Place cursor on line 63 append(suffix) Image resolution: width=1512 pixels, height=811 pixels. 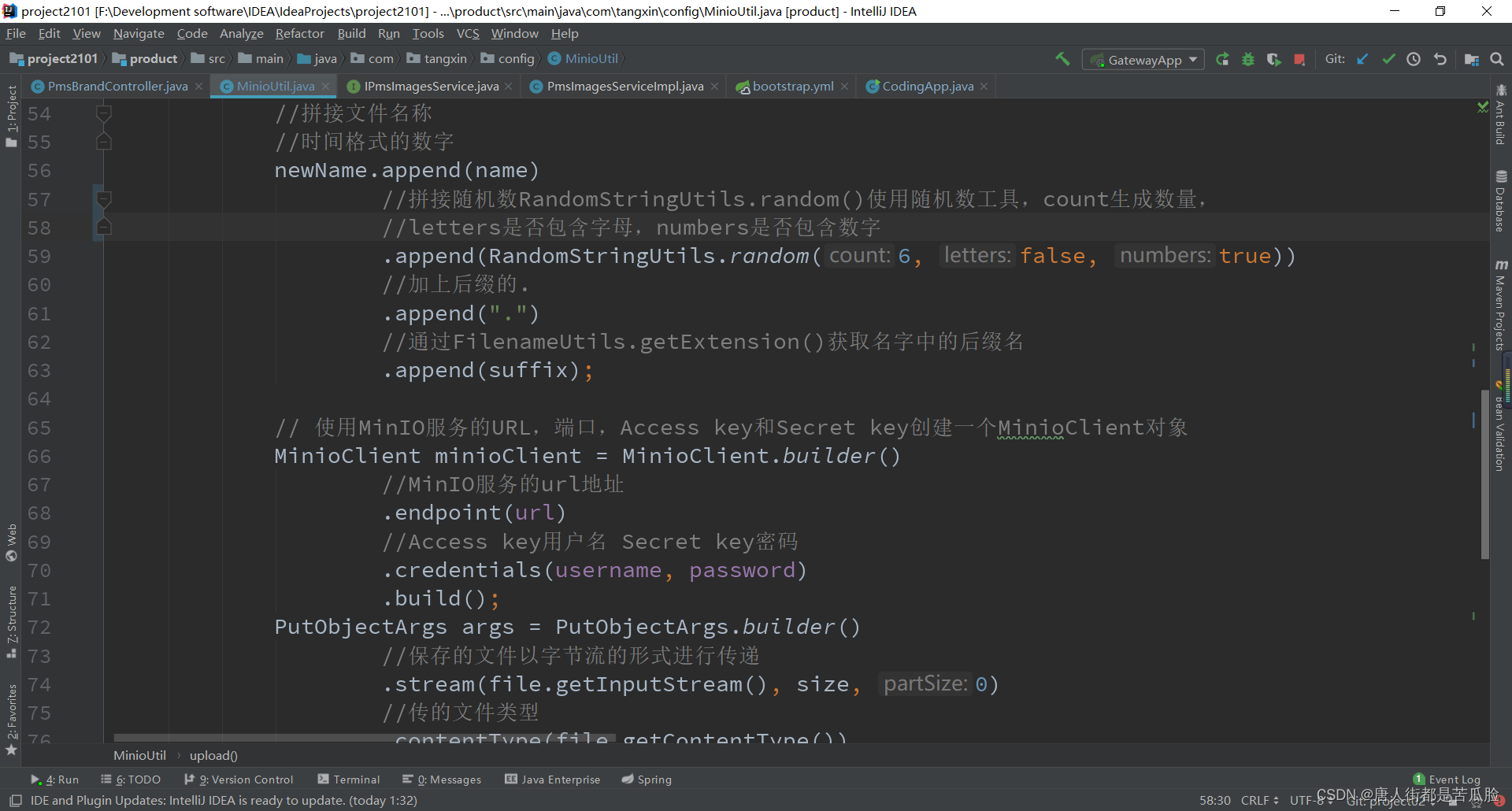(x=487, y=370)
